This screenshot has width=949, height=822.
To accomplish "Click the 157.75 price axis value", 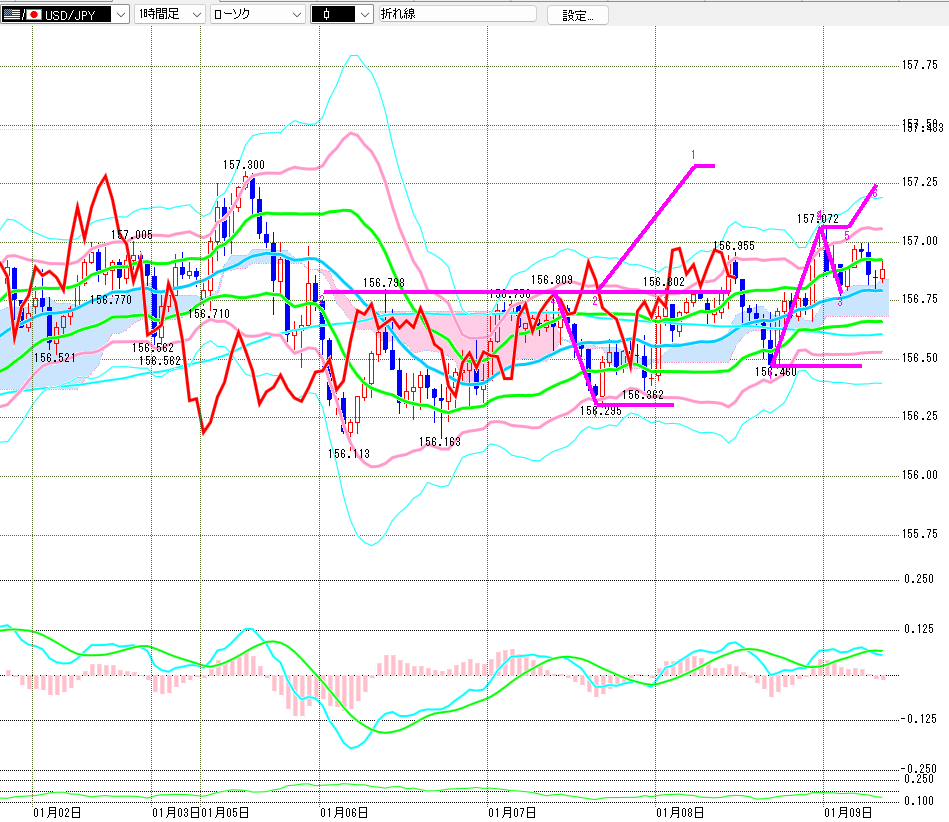I will click(x=918, y=66).
